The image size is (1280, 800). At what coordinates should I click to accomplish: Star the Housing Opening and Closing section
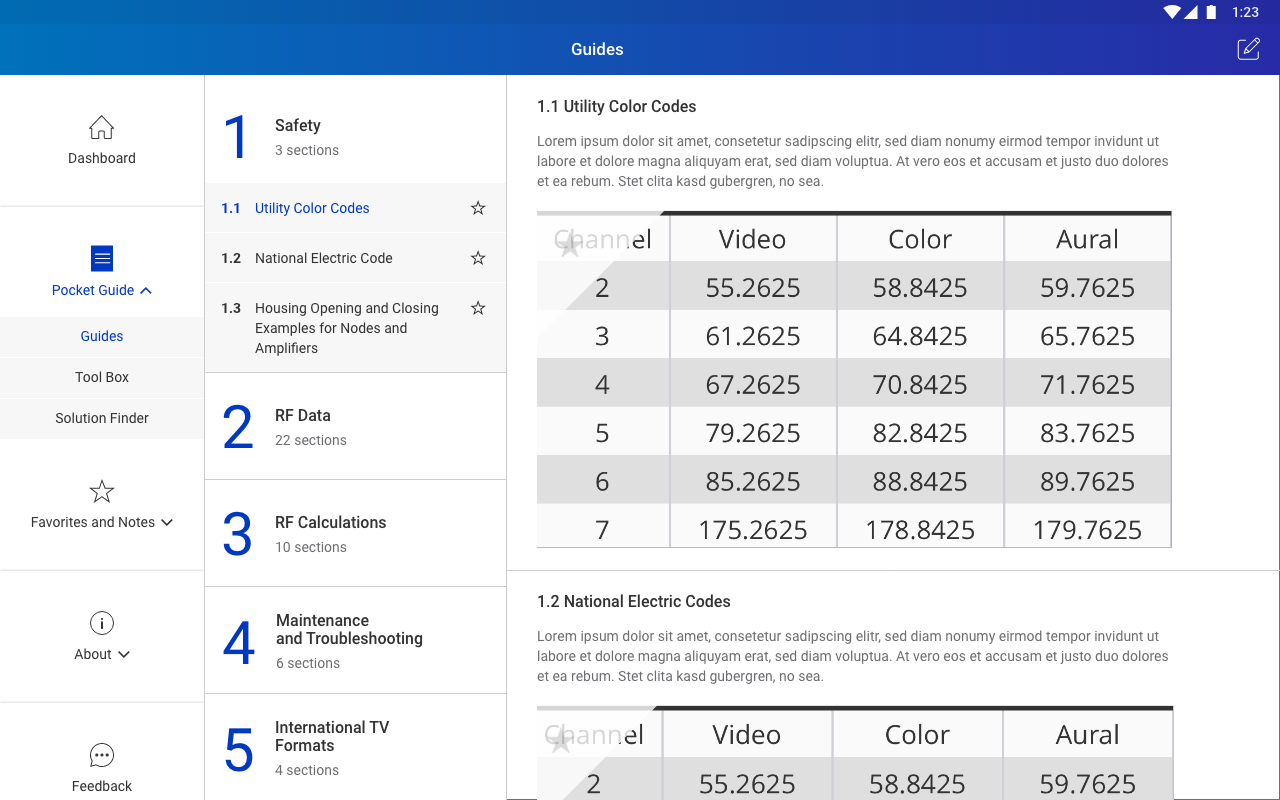click(x=478, y=308)
